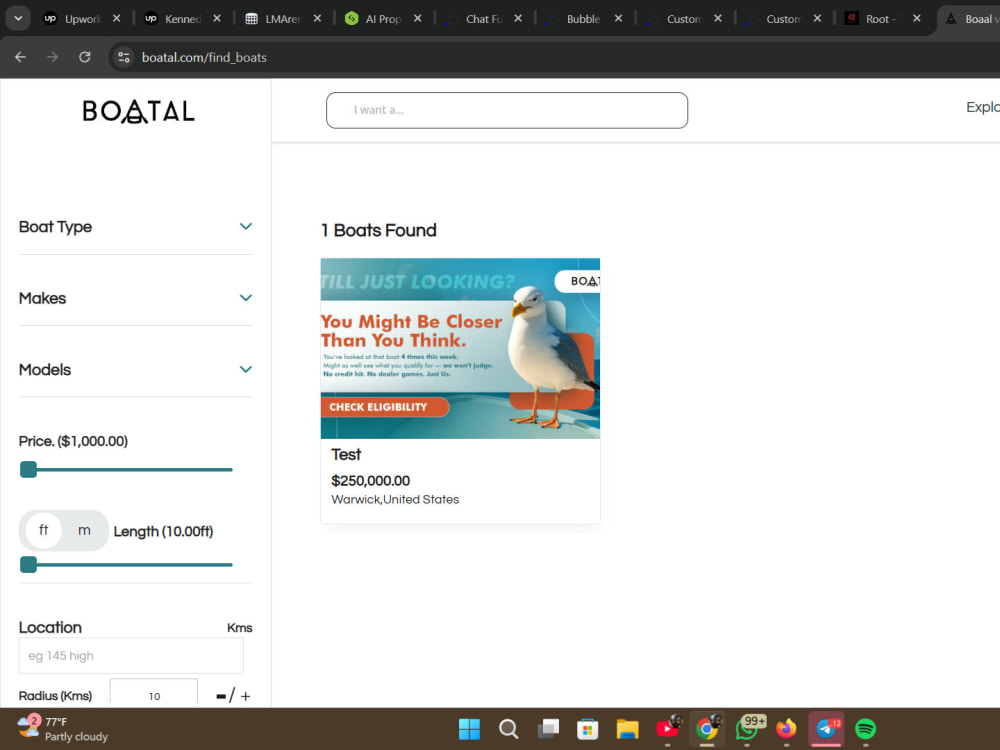
Task: Click the Warwick,United States location text
Action: pyautogui.click(x=395, y=499)
